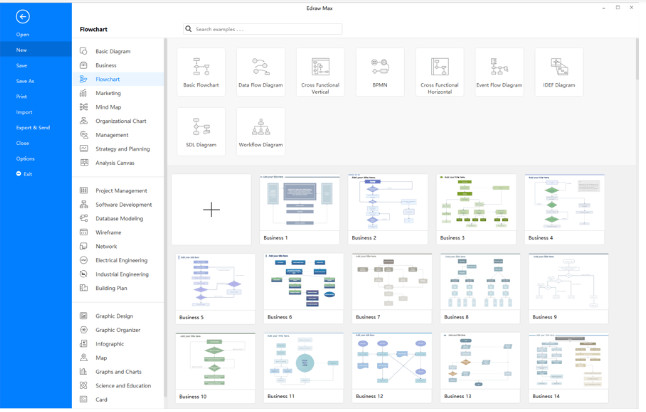Click the Mind Map category icon
Screen dimensions: 646x412
84,107
